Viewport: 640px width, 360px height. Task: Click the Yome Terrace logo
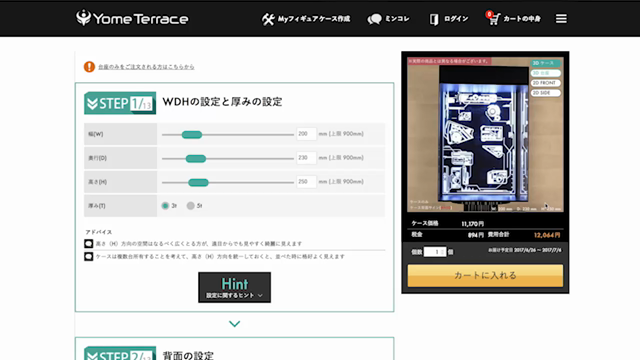(132, 18)
